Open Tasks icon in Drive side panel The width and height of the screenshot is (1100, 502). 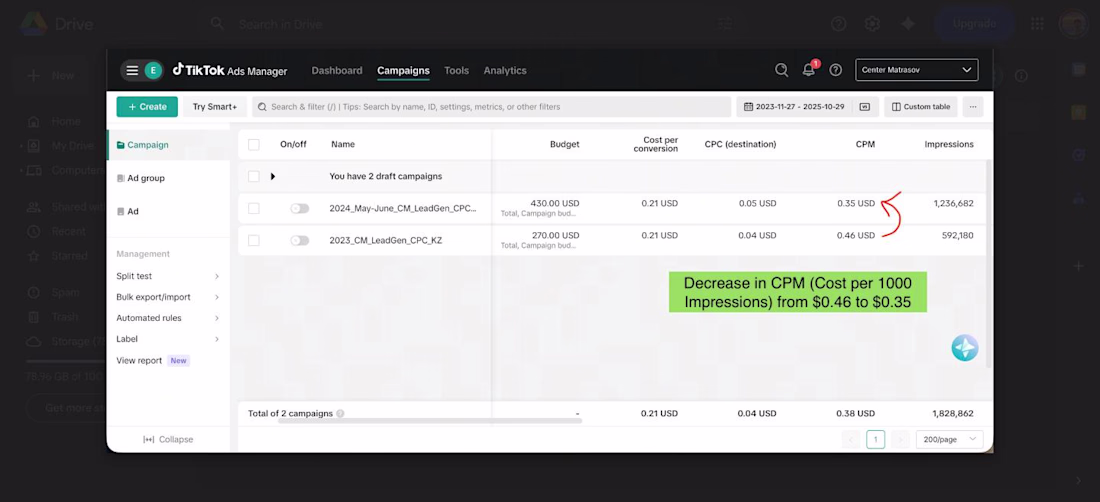pyautogui.click(x=1078, y=155)
